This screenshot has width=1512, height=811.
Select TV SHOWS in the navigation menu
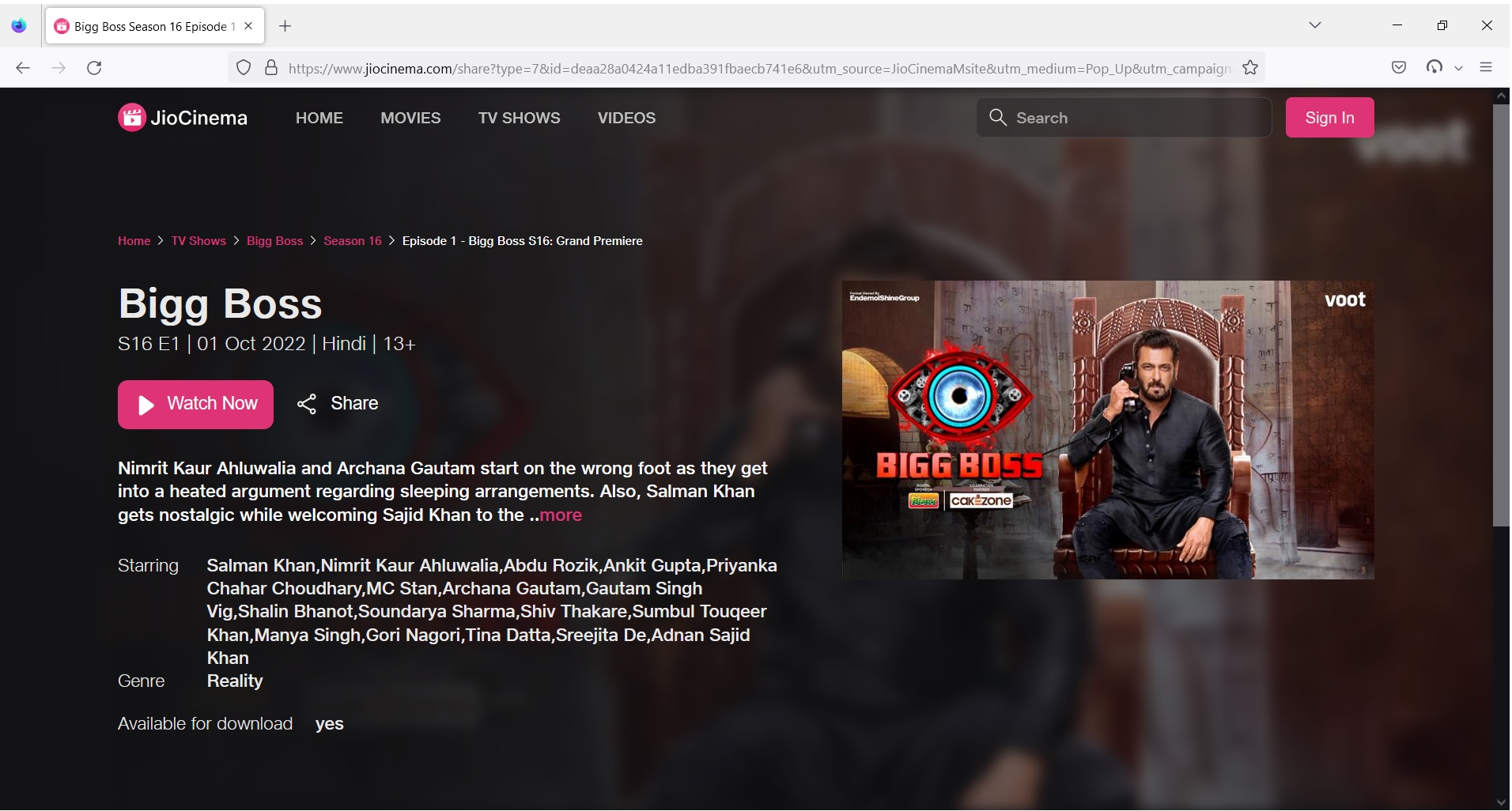pos(519,117)
